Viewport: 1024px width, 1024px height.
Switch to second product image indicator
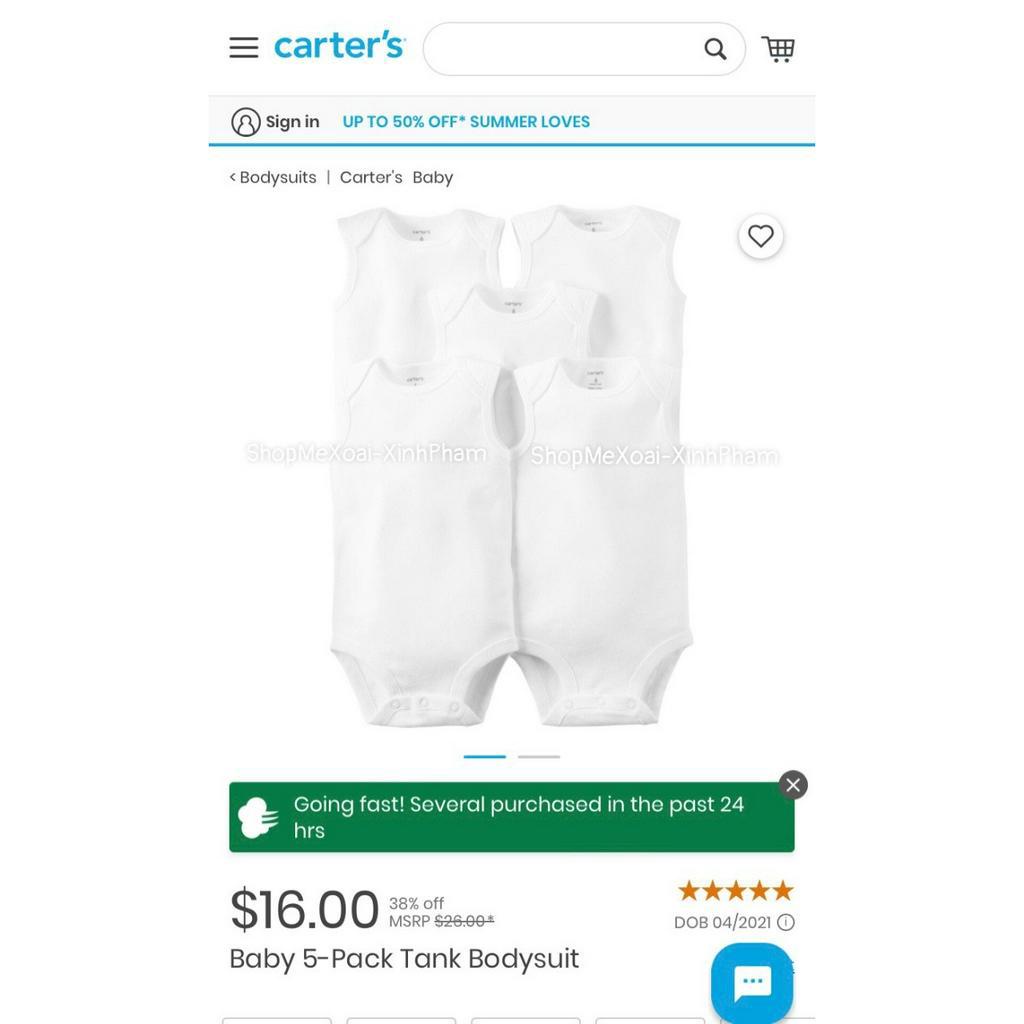click(539, 757)
